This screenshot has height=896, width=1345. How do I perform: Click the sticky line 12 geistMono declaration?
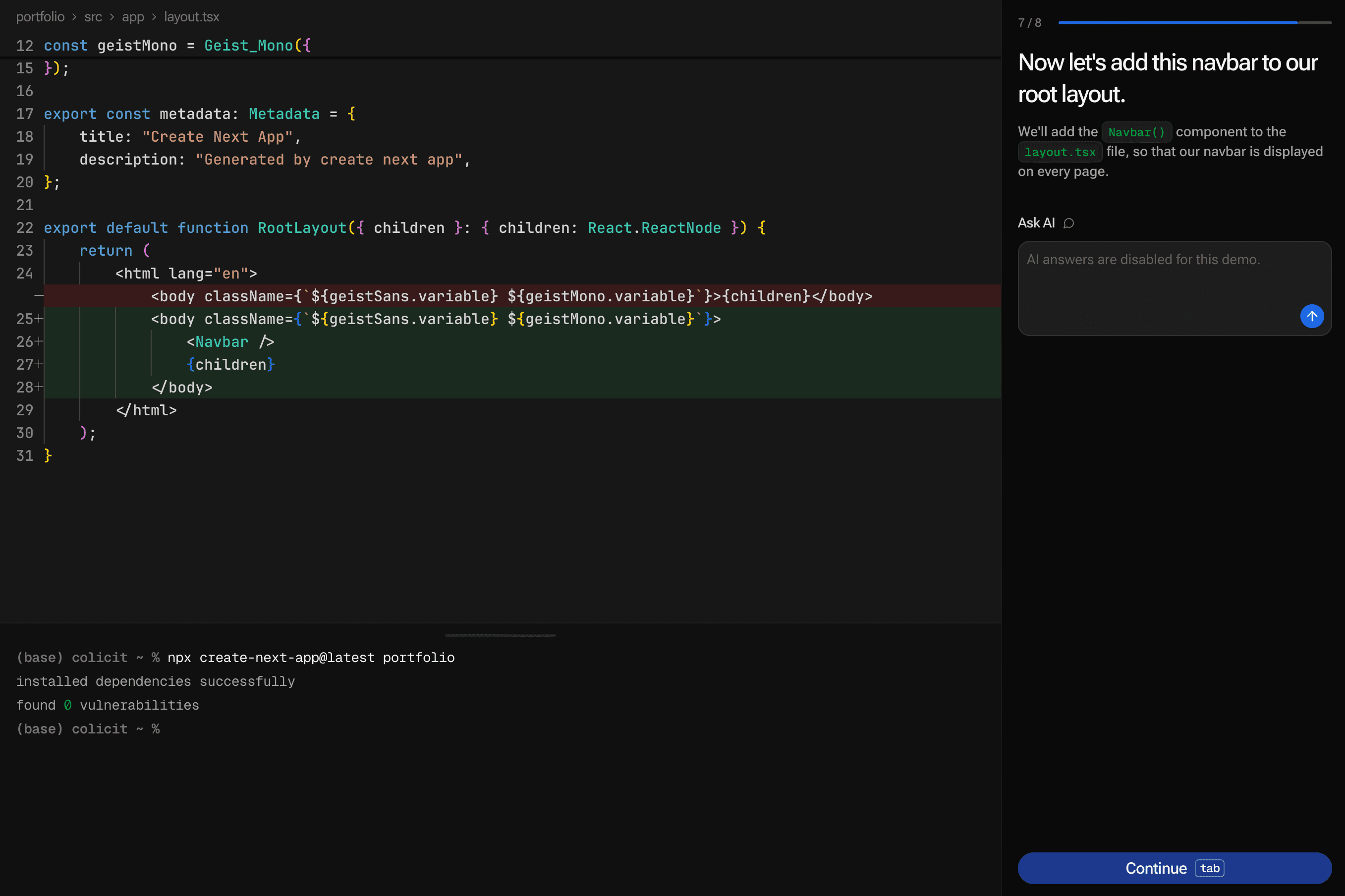[177, 46]
